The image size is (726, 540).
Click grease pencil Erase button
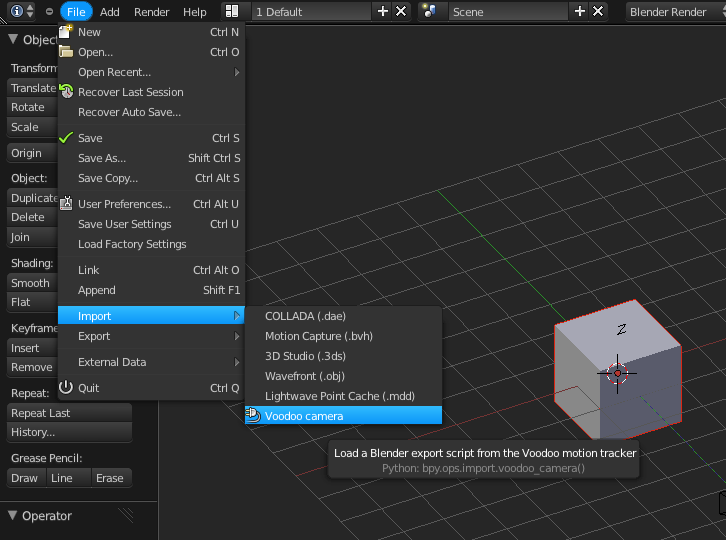tap(111, 478)
